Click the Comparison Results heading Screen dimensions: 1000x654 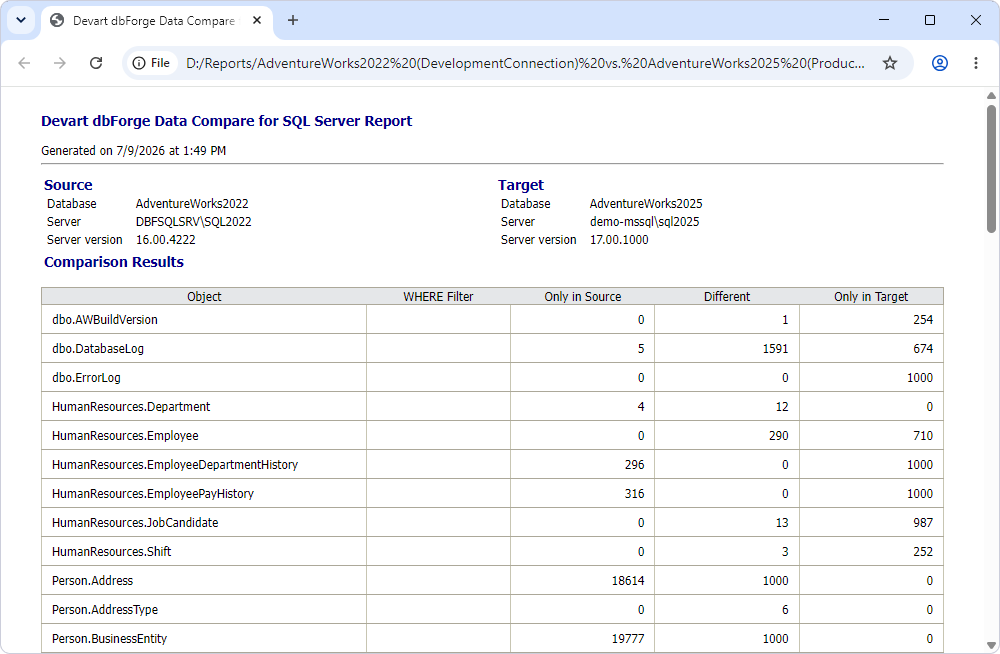[x=114, y=262]
